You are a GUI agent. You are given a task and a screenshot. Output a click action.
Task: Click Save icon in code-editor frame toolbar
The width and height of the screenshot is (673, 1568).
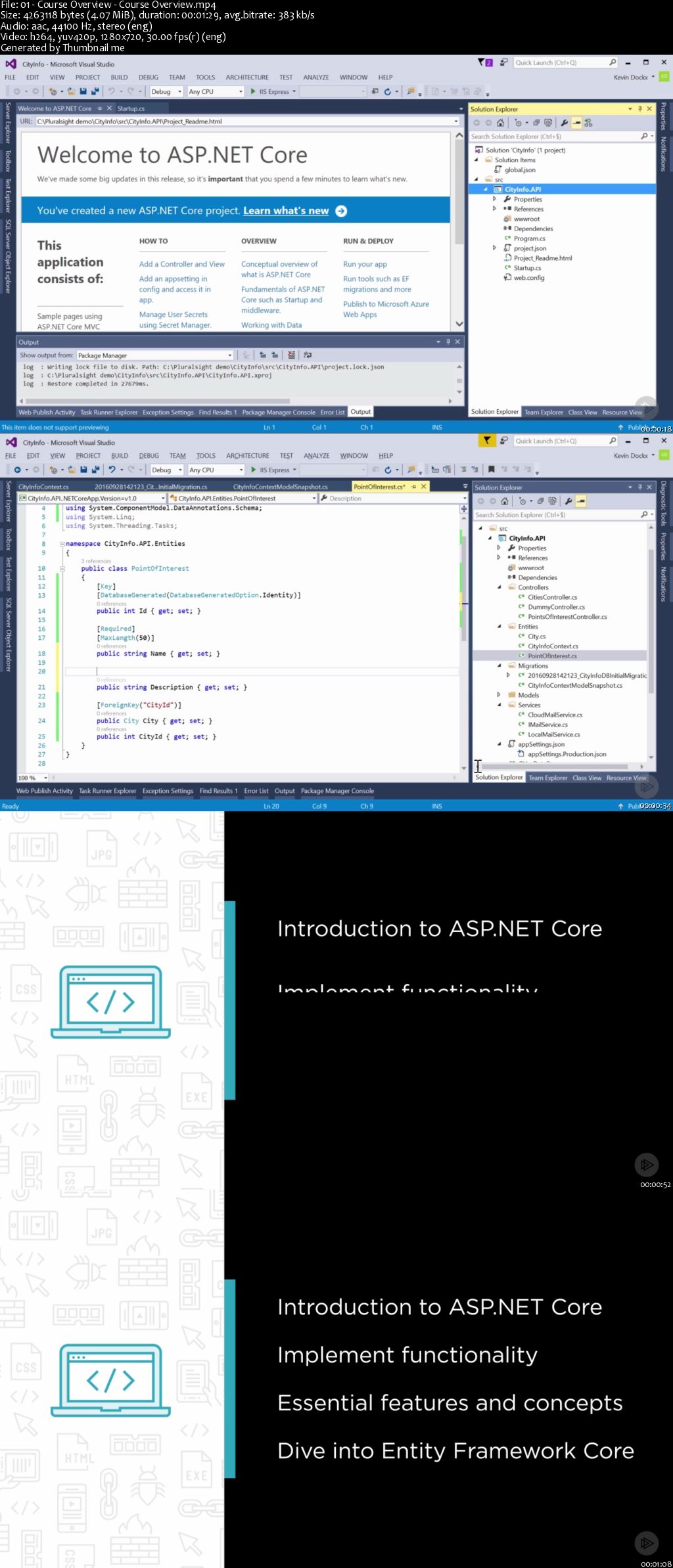tap(83, 470)
